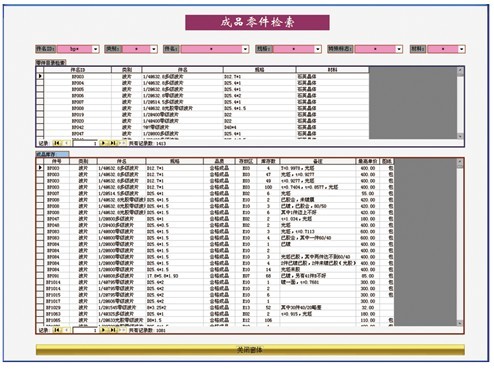Click record number box in lower grid navigator

85,330
